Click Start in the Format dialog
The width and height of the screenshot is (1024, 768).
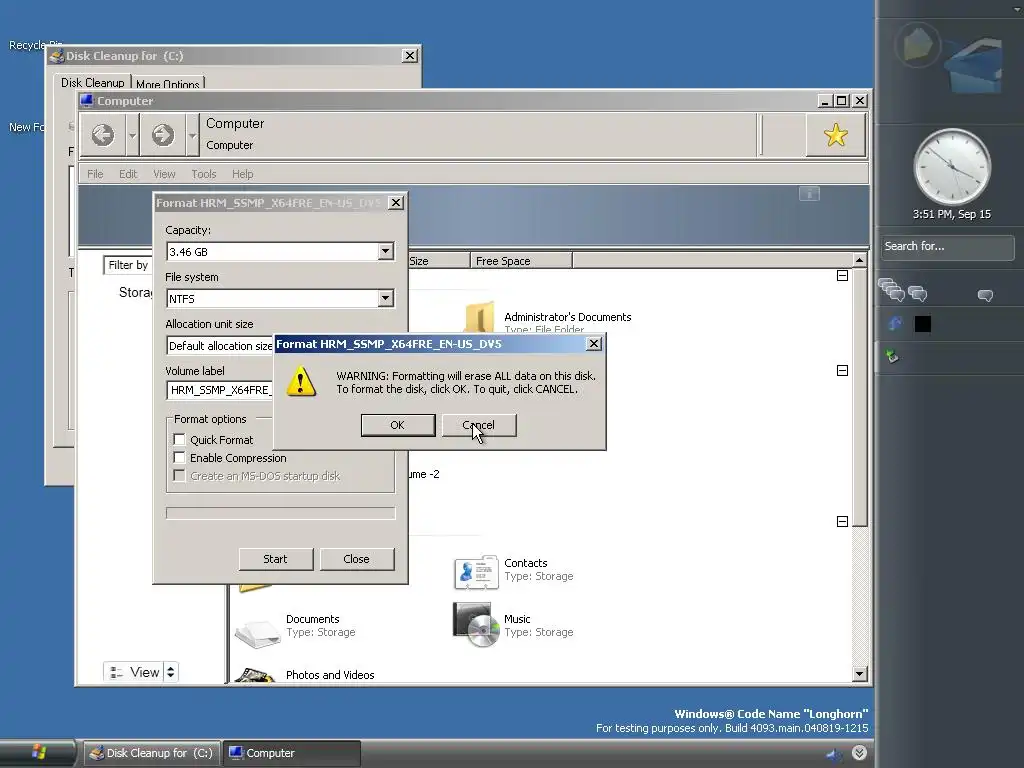coord(276,559)
